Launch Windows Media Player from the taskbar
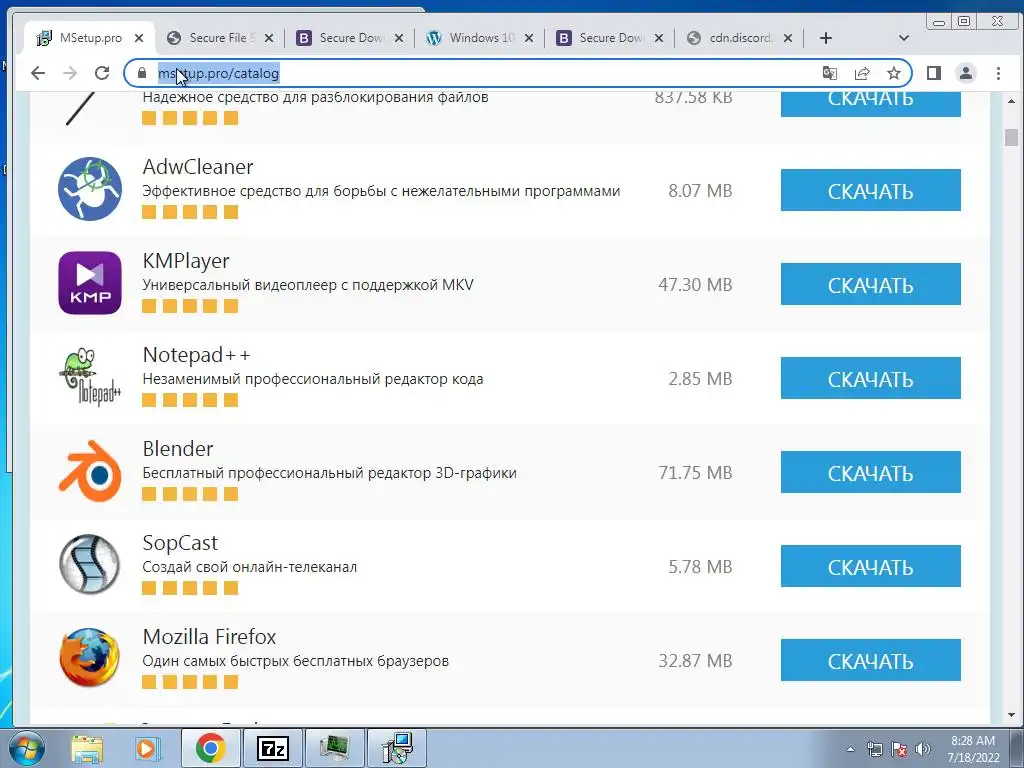The image size is (1024, 768). [148, 748]
